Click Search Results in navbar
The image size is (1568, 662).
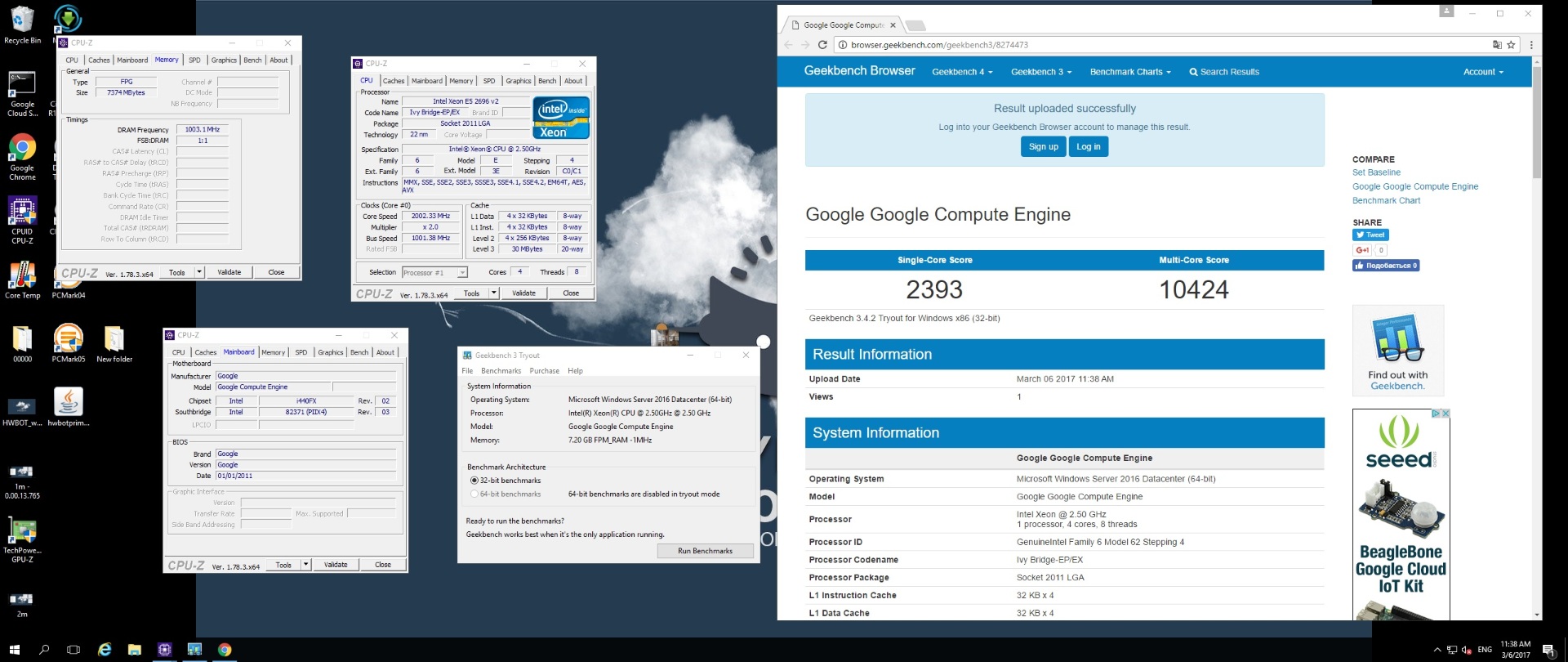coord(1224,72)
